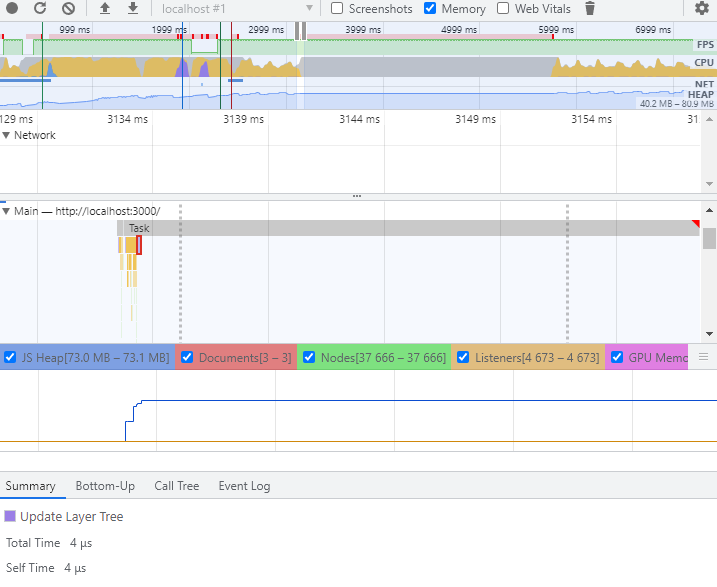Toggle the JS Heap counter checkbox

10,357
